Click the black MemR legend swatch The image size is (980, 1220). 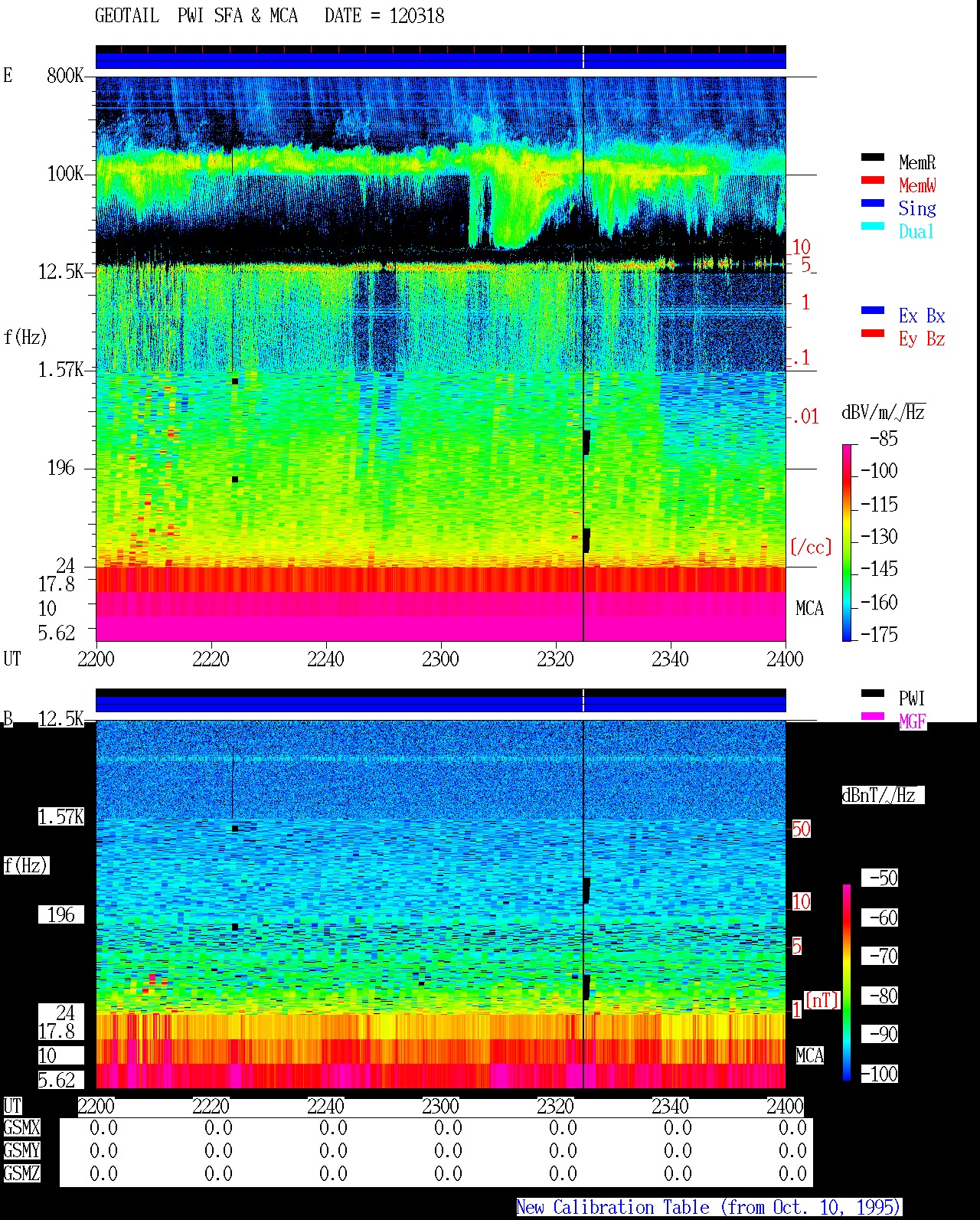pos(873,158)
